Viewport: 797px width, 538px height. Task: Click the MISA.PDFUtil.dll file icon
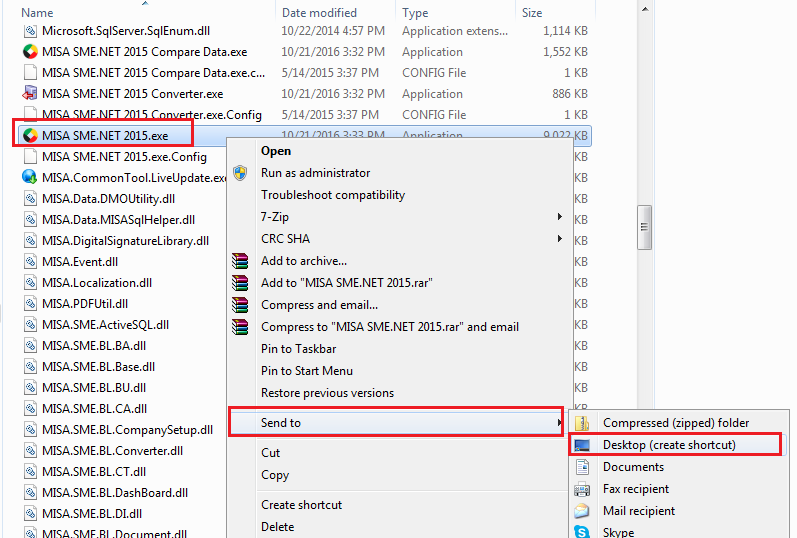pyautogui.click(x=30, y=304)
